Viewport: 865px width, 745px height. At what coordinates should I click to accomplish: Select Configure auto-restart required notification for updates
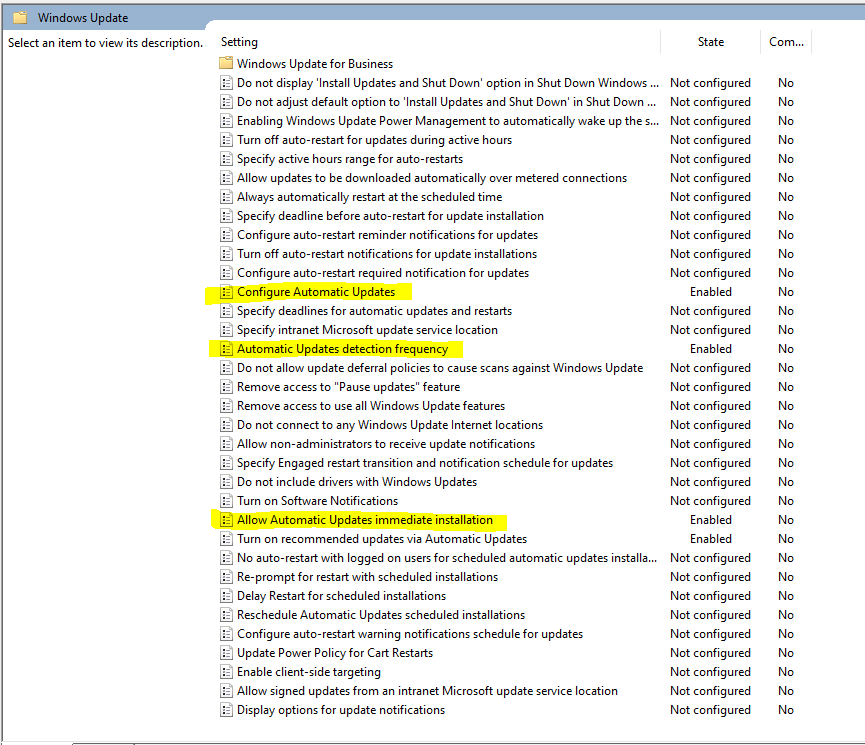pyautogui.click(x=383, y=273)
